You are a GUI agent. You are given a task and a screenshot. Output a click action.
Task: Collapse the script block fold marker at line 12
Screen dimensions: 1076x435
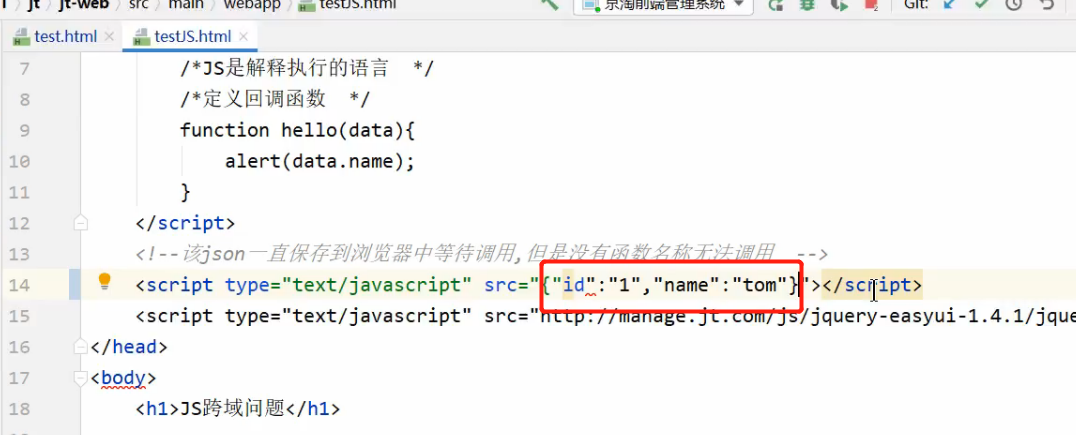(81, 223)
